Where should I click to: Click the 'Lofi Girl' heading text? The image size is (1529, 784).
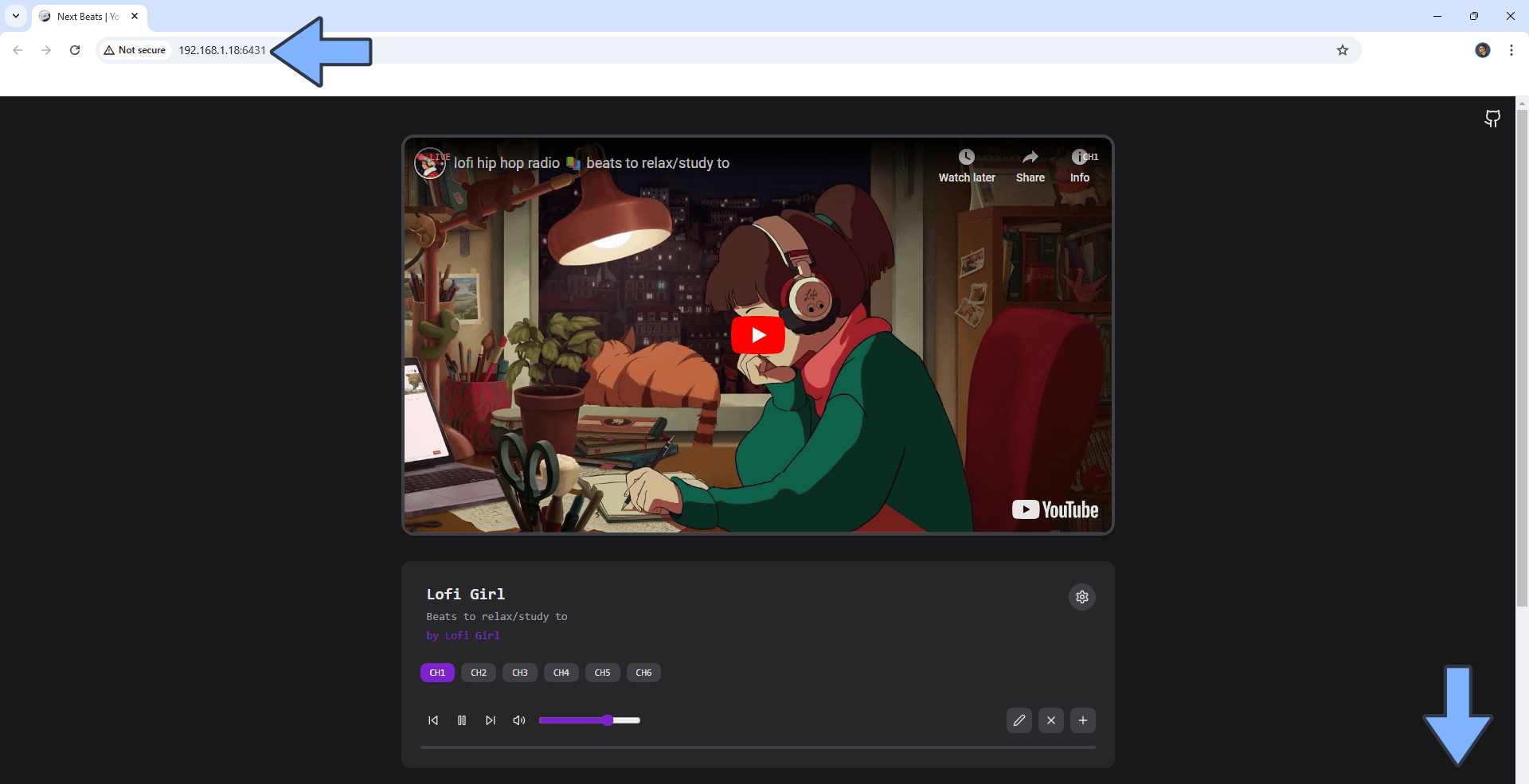pyautogui.click(x=466, y=595)
